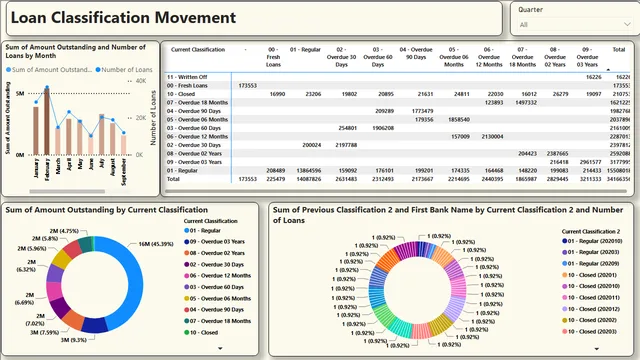Select 10 - Closed (202012) legend entry

point(591,309)
